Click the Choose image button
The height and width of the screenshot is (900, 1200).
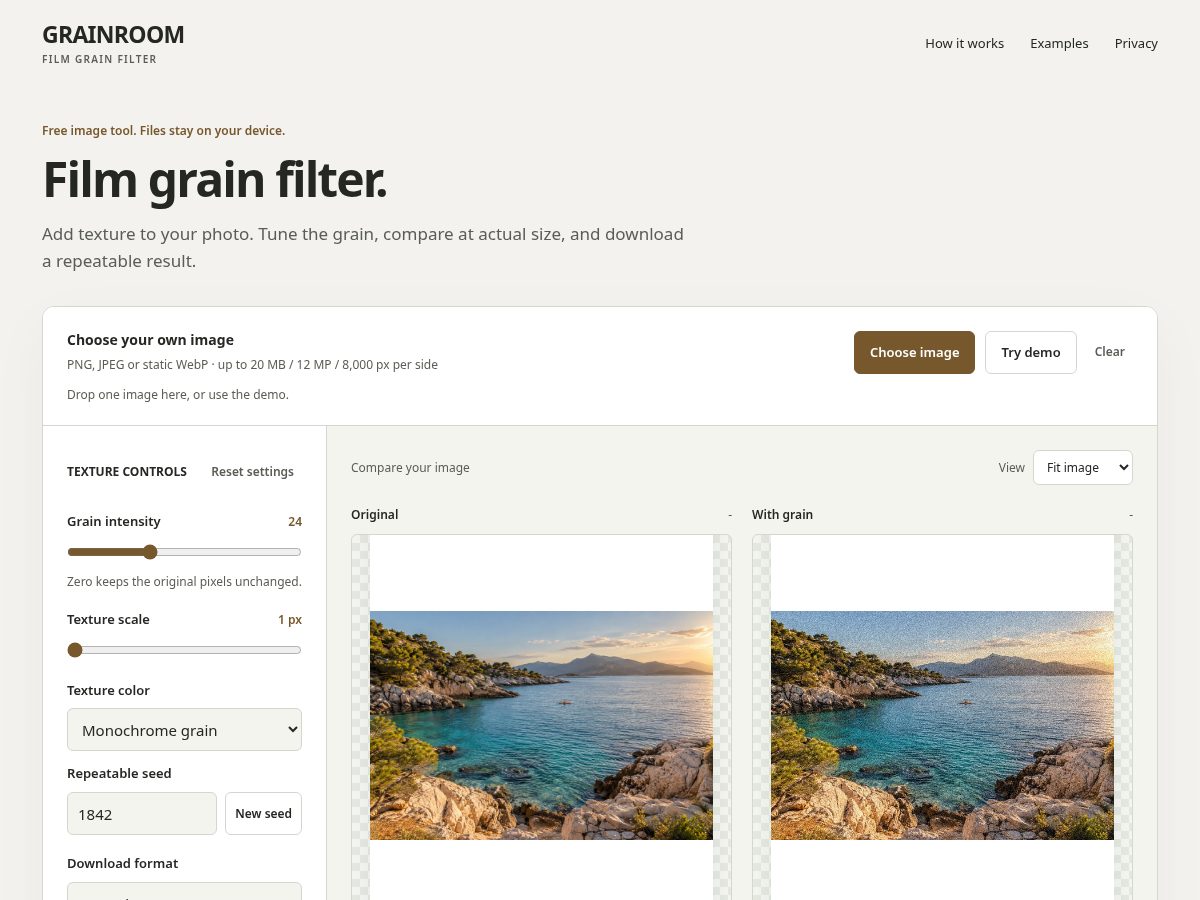pos(914,352)
